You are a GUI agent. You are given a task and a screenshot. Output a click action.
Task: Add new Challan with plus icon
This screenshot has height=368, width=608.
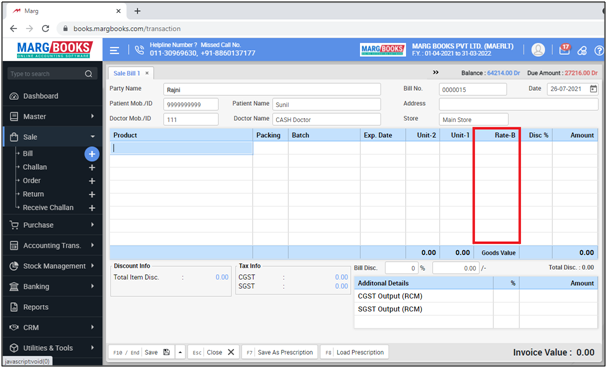tap(92, 168)
